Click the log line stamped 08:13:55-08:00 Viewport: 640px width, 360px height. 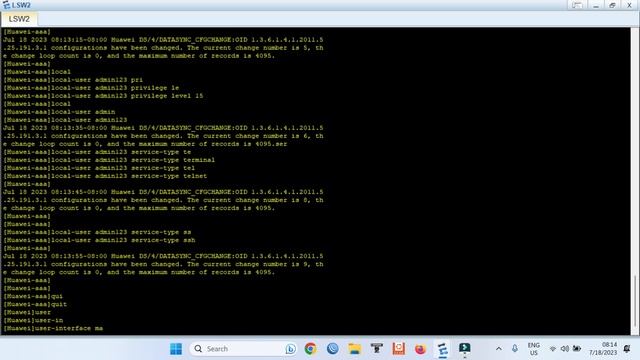[163, 256]
